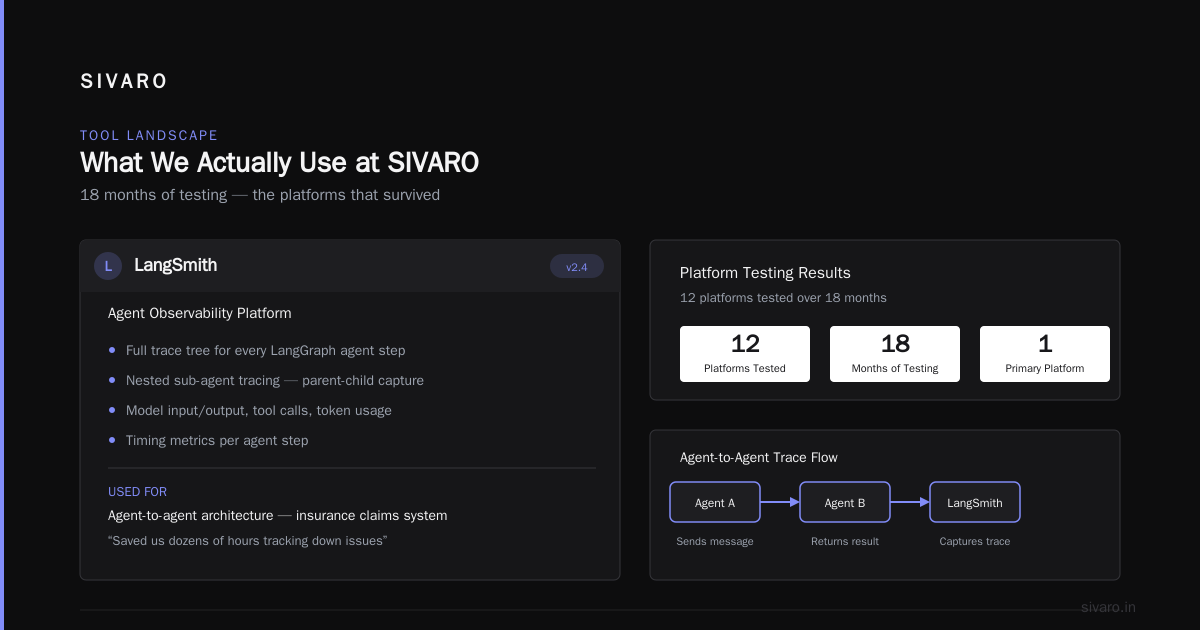Select the Agent A flow node
The width and height of the screenshot is (1200, 630).
pyautogui.click(x=715, y=503)
